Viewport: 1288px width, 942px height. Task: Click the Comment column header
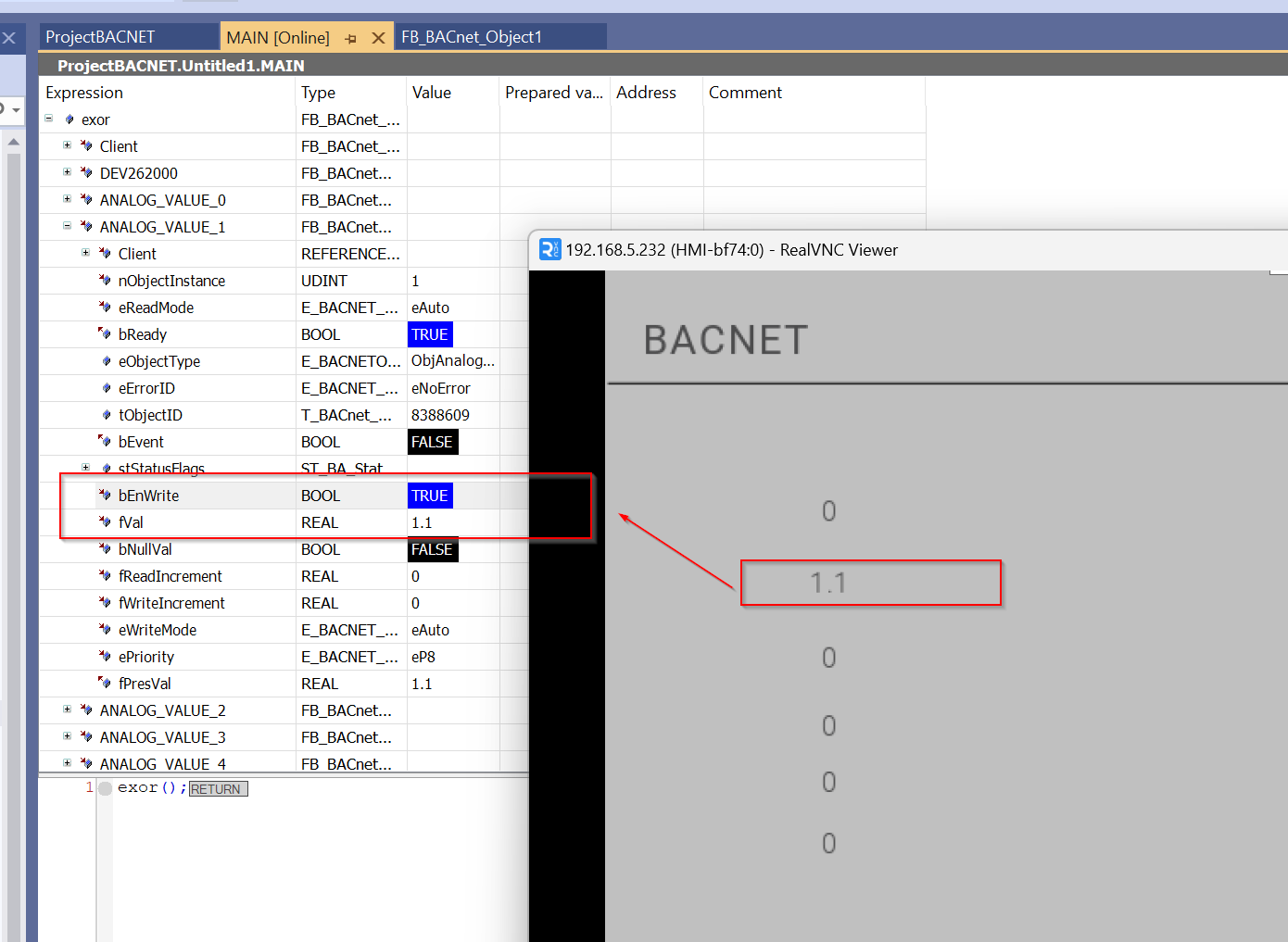coord(814,93)
